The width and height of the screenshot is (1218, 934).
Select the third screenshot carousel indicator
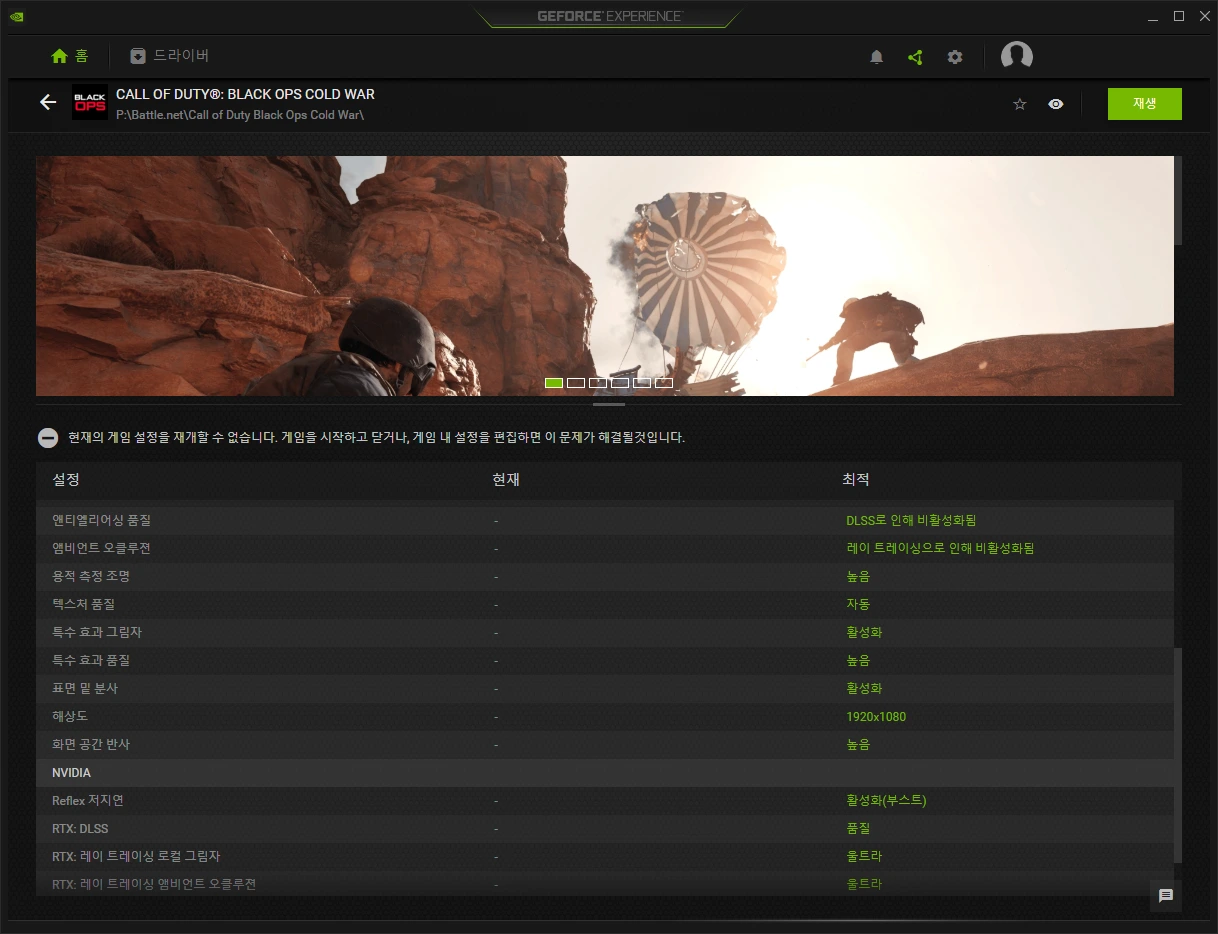click(598, 383)
